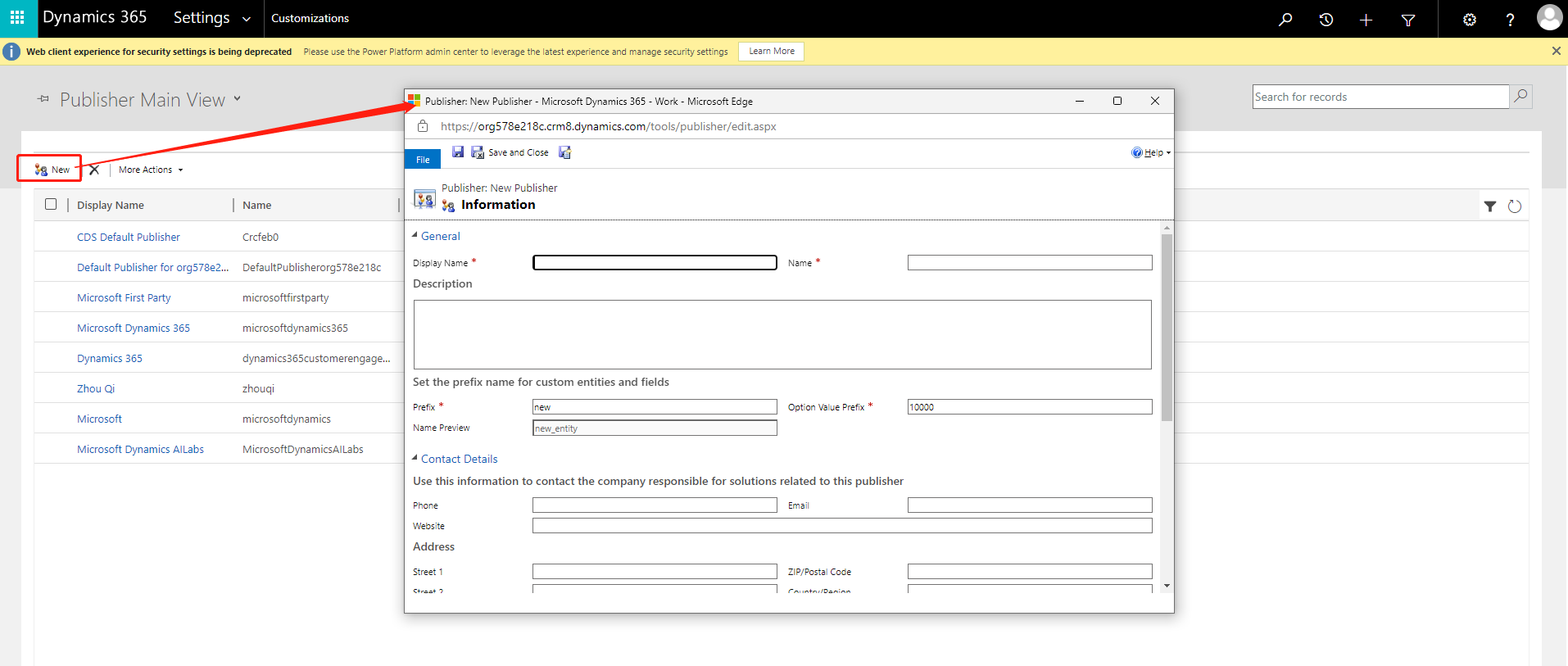
Task: Pin the view using the pin icon
Action: click(x=43, y=99)
